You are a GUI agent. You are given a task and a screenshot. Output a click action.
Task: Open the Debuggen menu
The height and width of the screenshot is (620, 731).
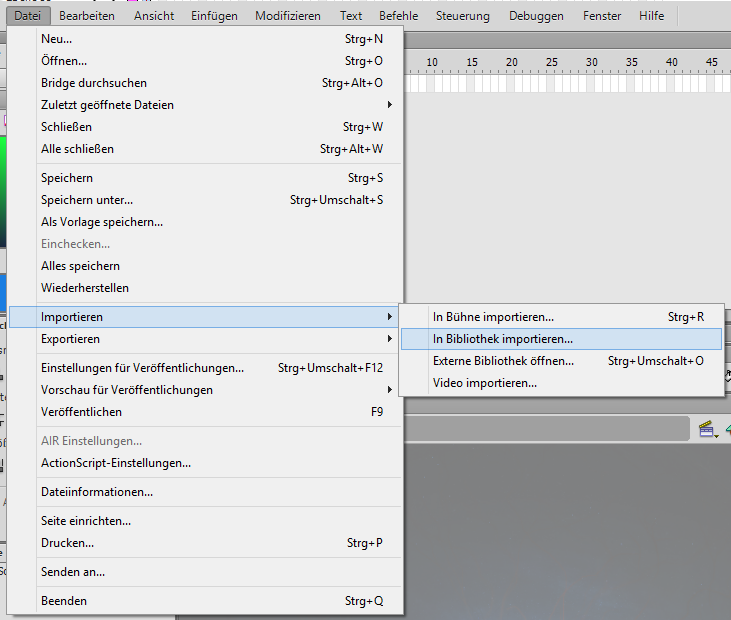pyautogui.click(x=536, y=16)
